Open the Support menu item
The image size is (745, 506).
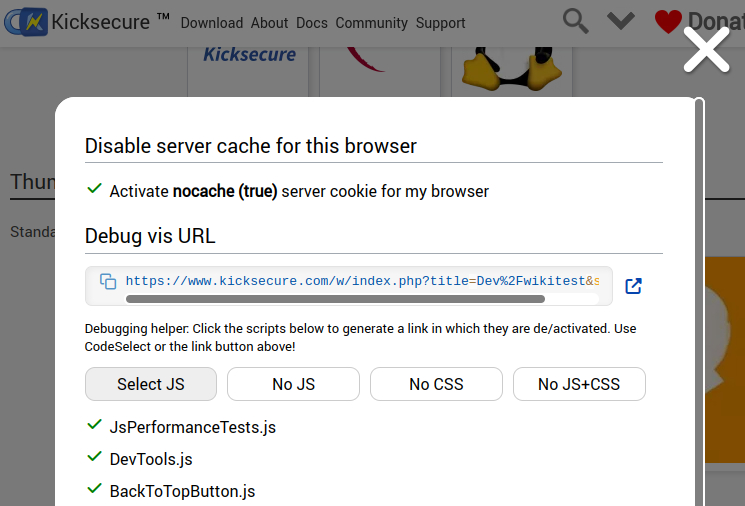click(x=440, y=23)
